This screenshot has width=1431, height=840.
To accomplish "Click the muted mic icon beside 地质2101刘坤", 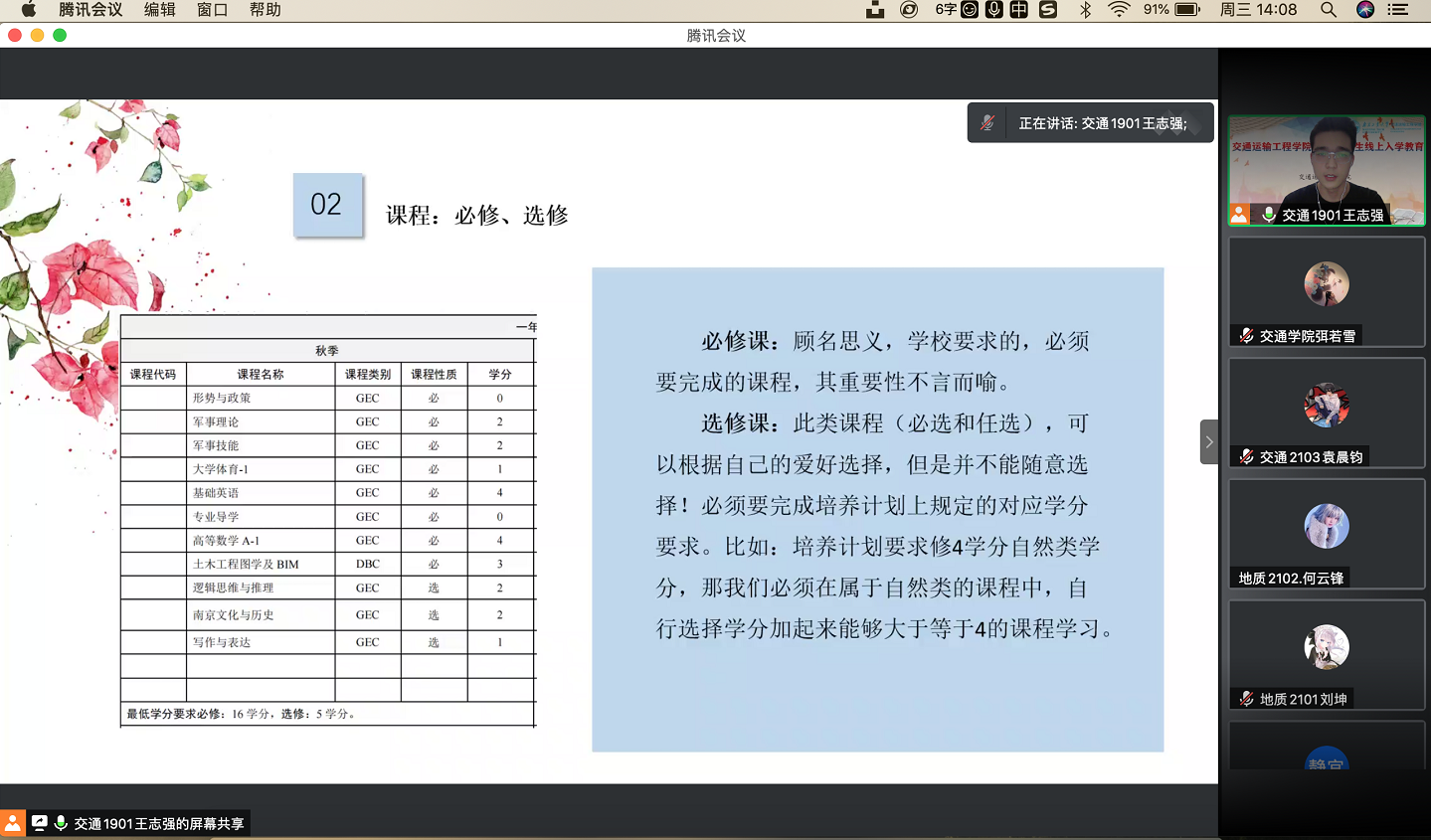I will pos(1246,699).
